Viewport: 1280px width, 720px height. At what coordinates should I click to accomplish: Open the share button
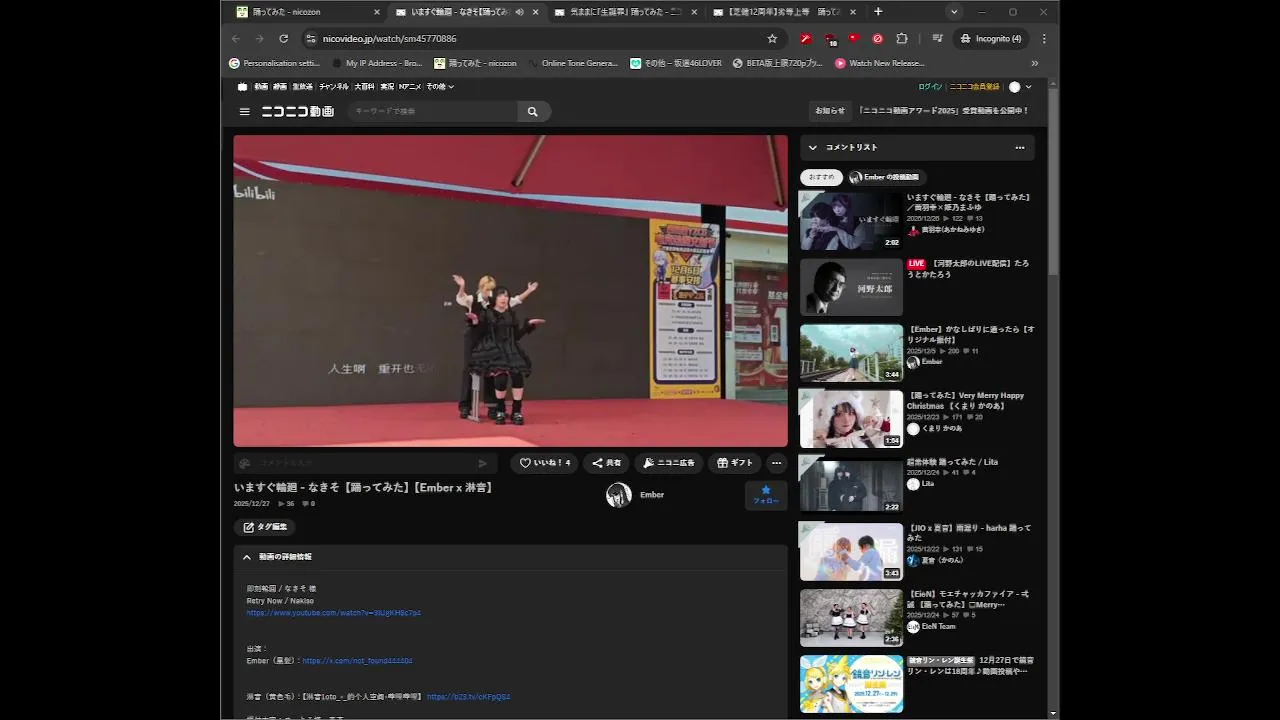[x=607, y=463]
